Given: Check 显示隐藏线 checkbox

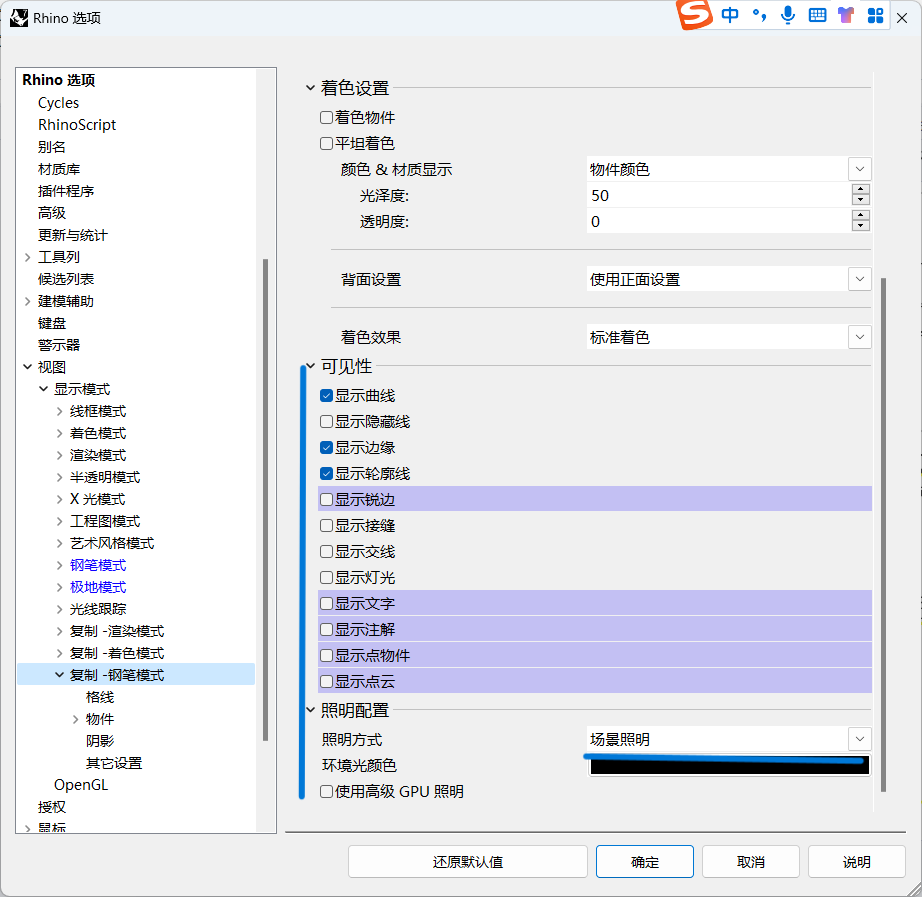Looking at the screenshot, I should coord(326,422).
